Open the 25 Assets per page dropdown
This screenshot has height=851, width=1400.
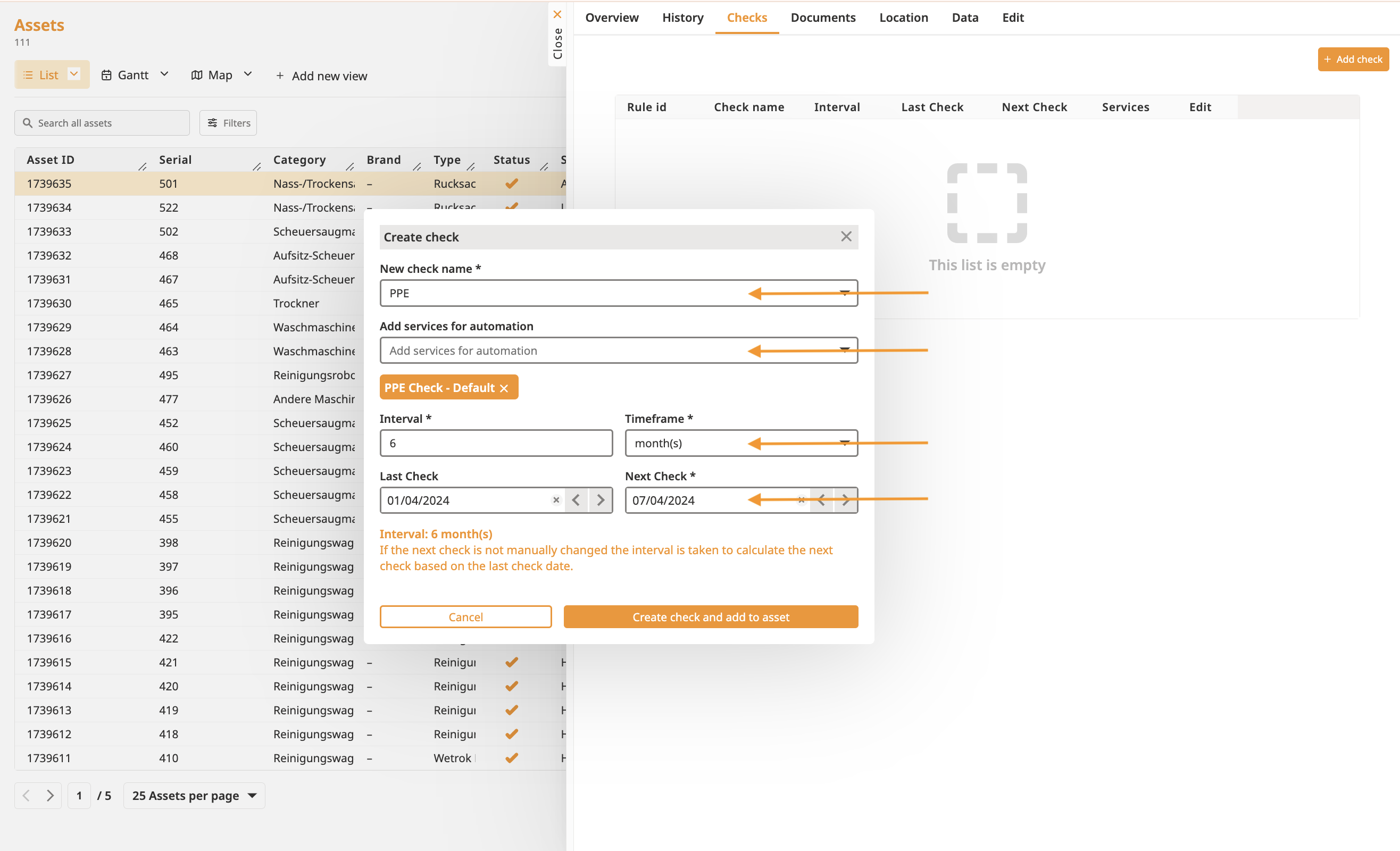point(194,795)
